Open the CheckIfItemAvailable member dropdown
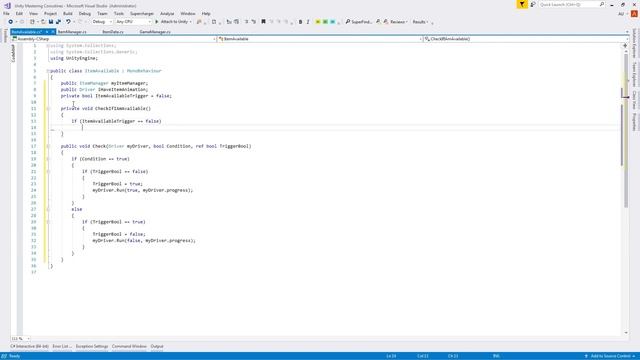The image size is (640, 360). point(525,39)
